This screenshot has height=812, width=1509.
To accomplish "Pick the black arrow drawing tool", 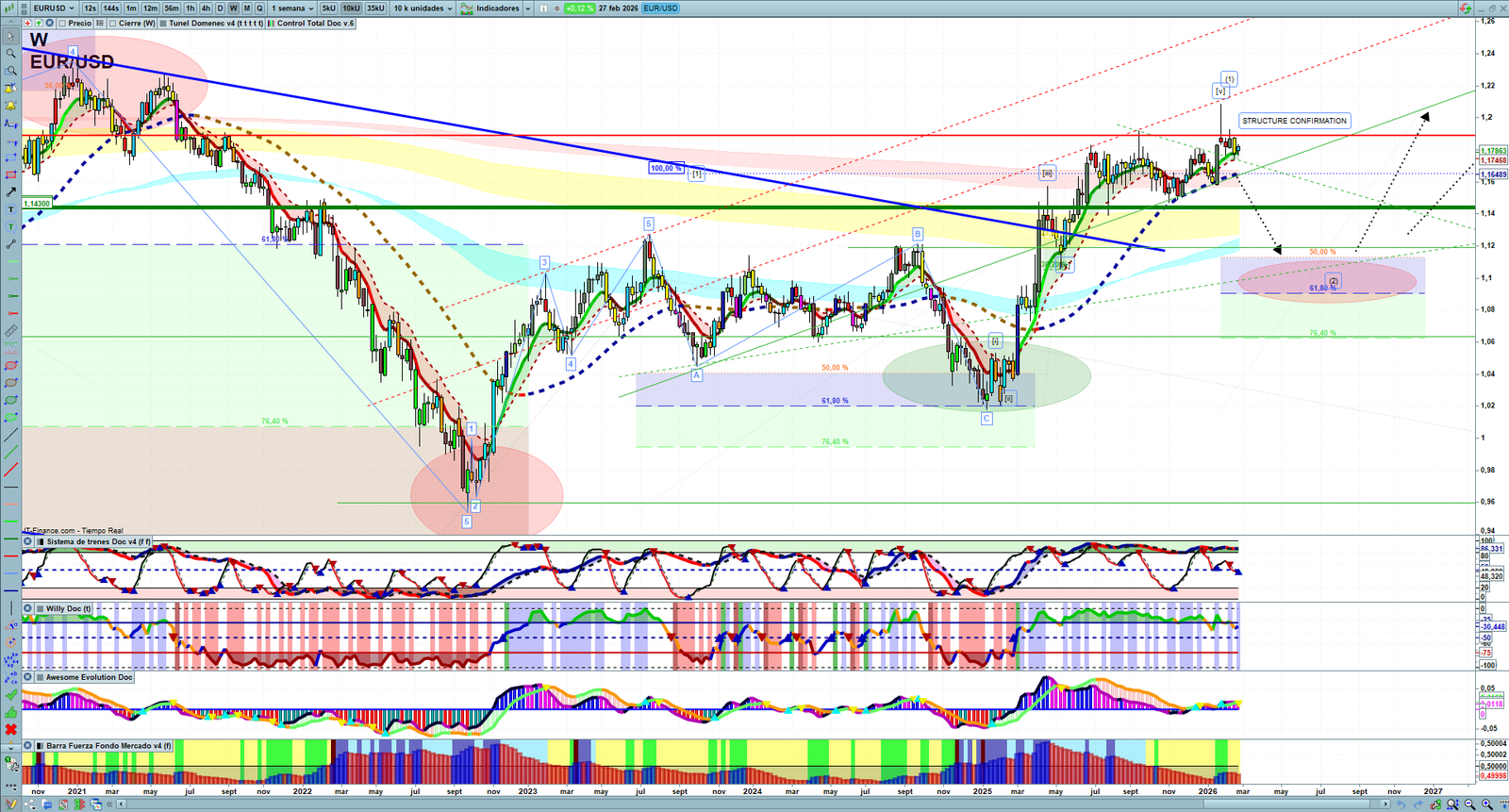I will point(10,192).
